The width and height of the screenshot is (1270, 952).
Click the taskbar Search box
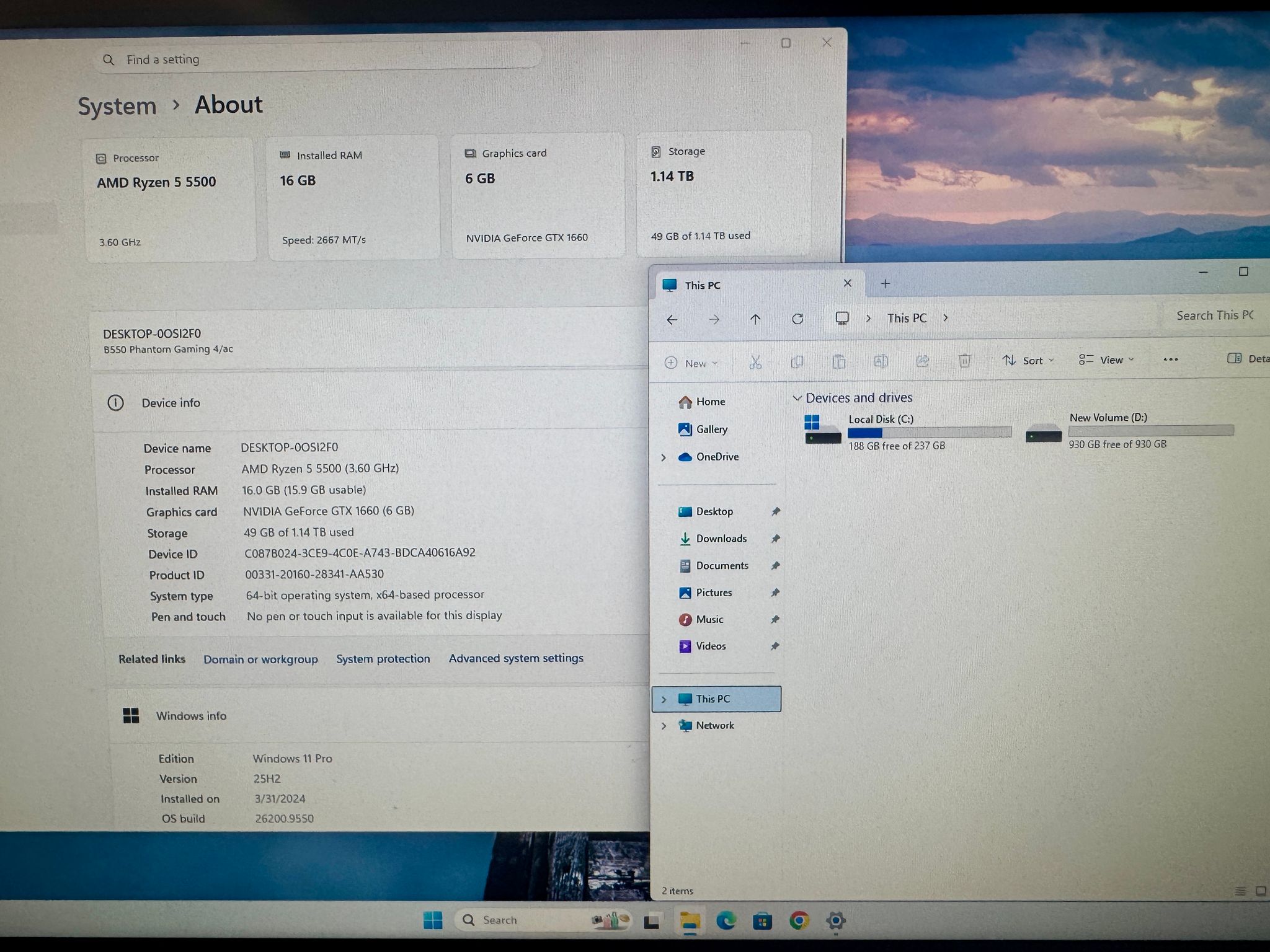pos(544,920)
